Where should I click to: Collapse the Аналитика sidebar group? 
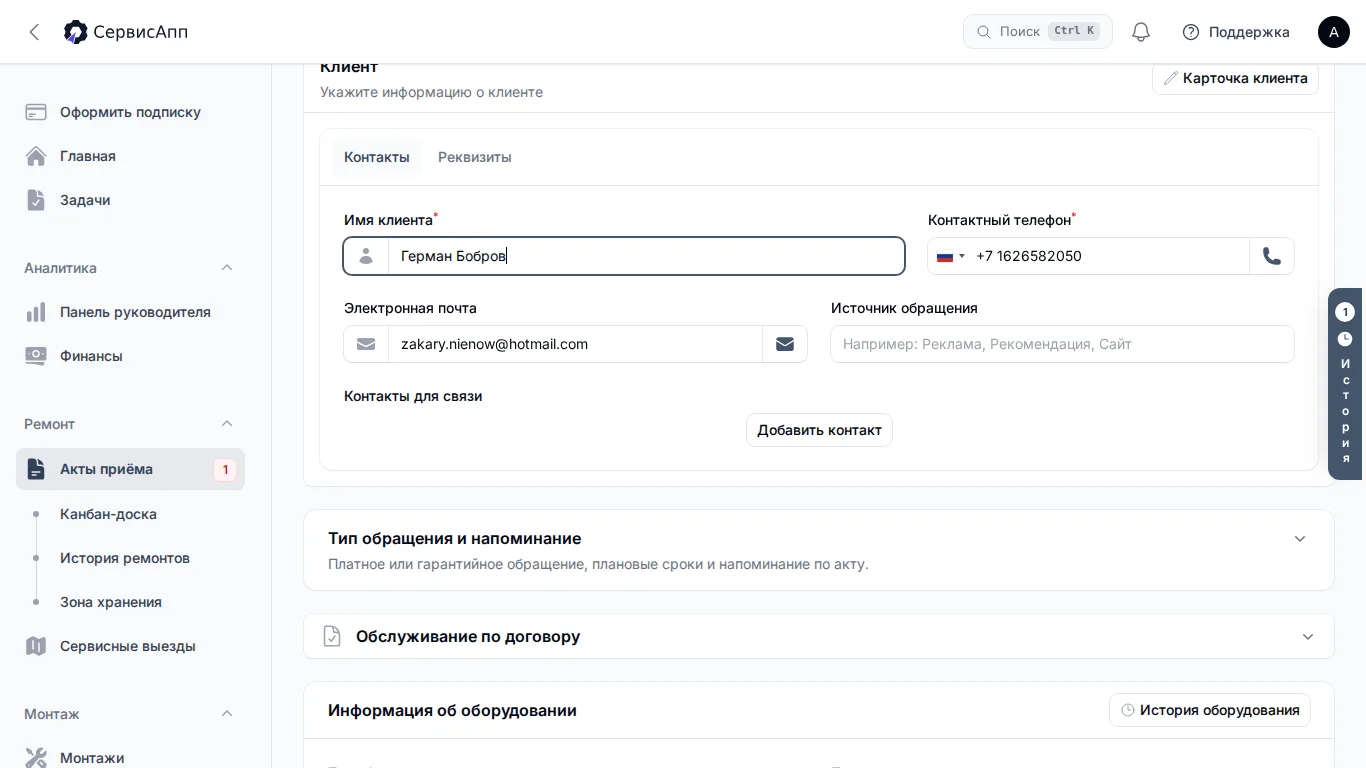227,268
